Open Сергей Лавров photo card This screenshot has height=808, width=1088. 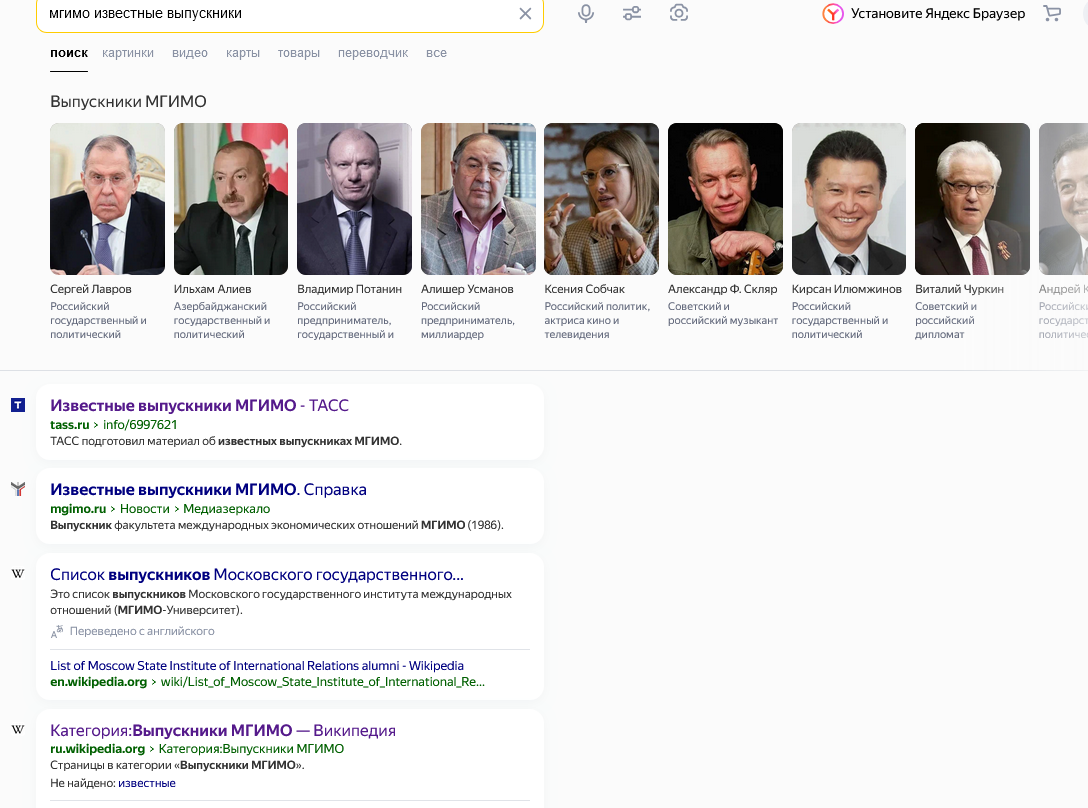click(x=108, y=199)
